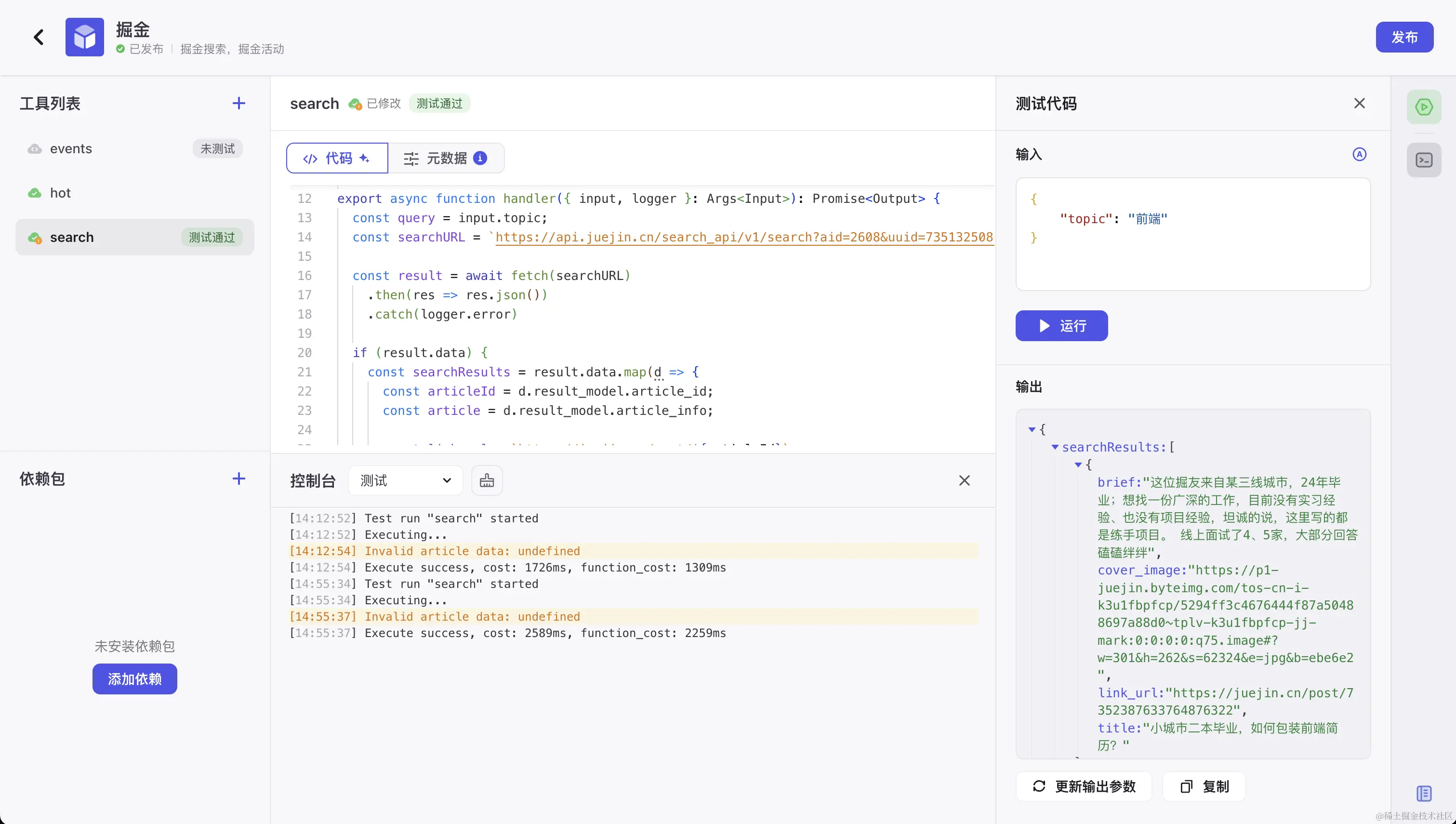
Task: Click the 掘金 plugin cube logo
Action: [84, 37]
